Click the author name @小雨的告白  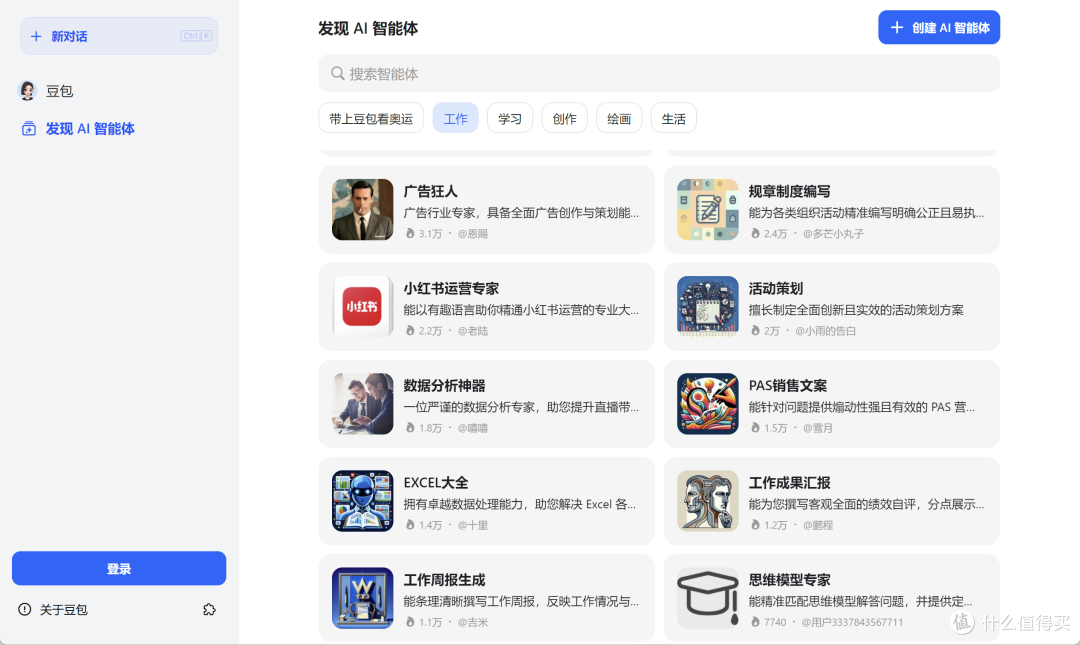[x=825, y=331]
